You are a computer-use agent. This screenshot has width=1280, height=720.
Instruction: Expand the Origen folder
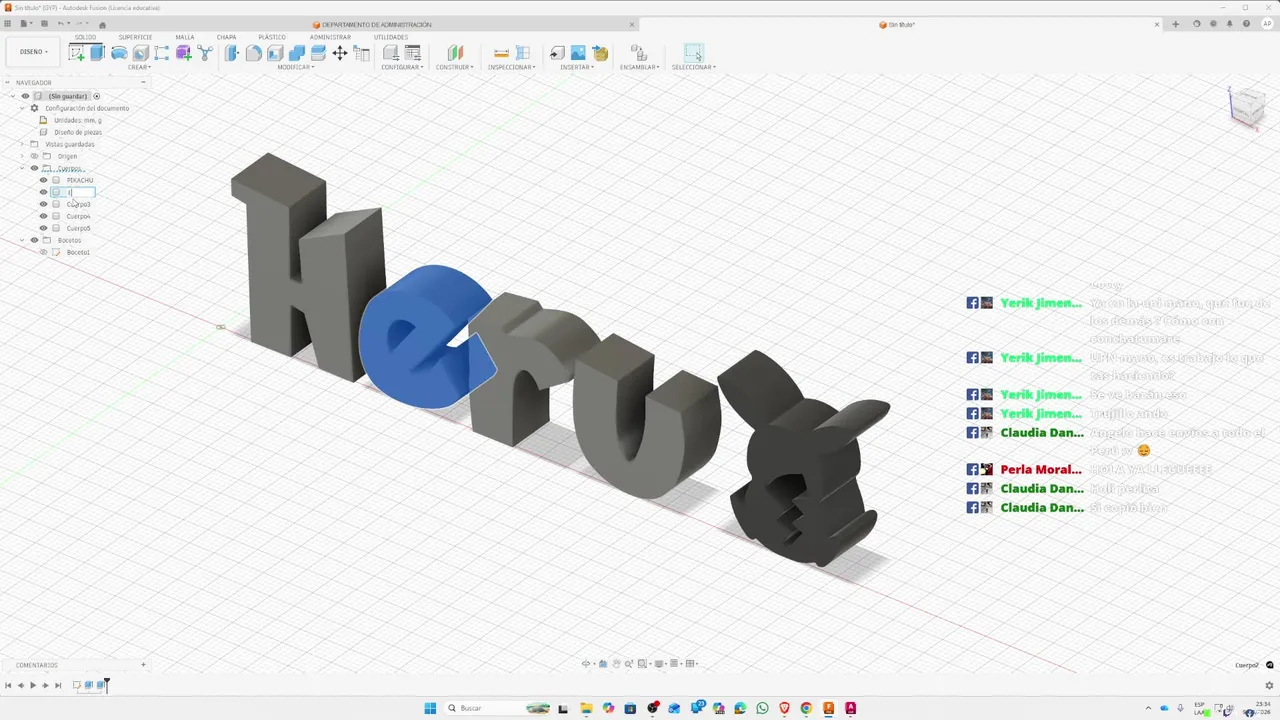(x=22, y=156)
